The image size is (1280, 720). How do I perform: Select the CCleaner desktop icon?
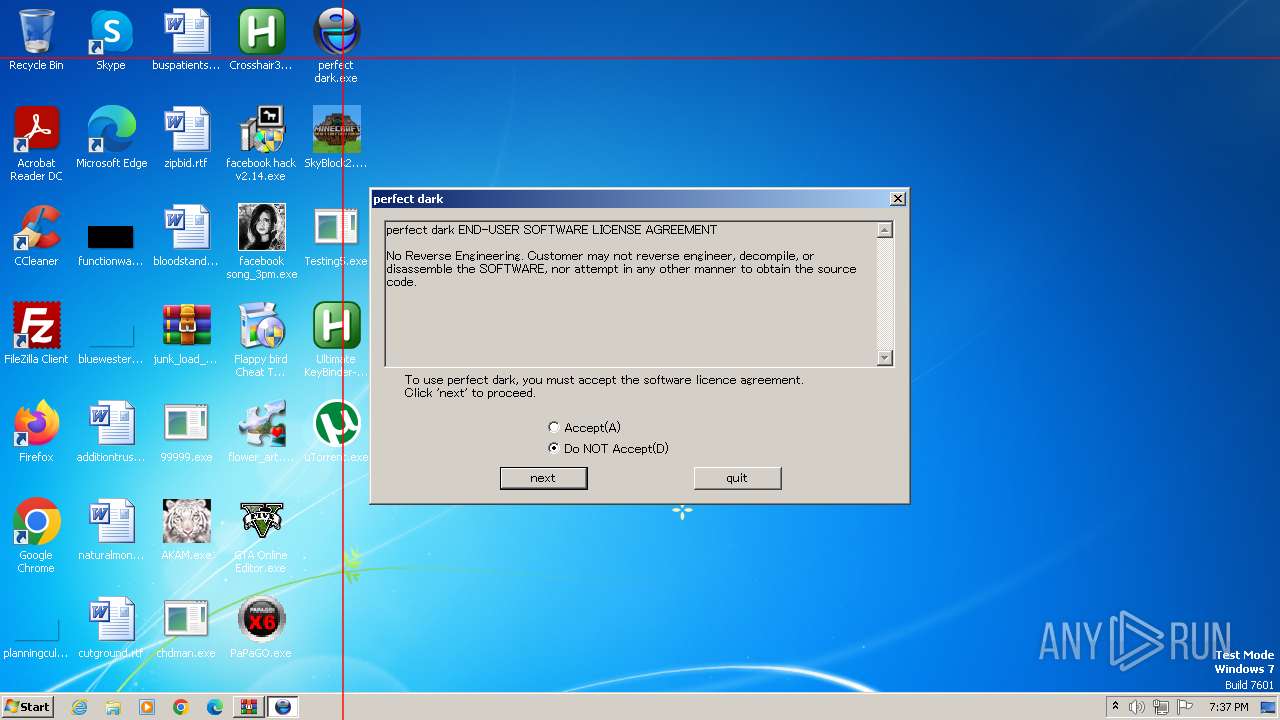(x=36, y=236)
